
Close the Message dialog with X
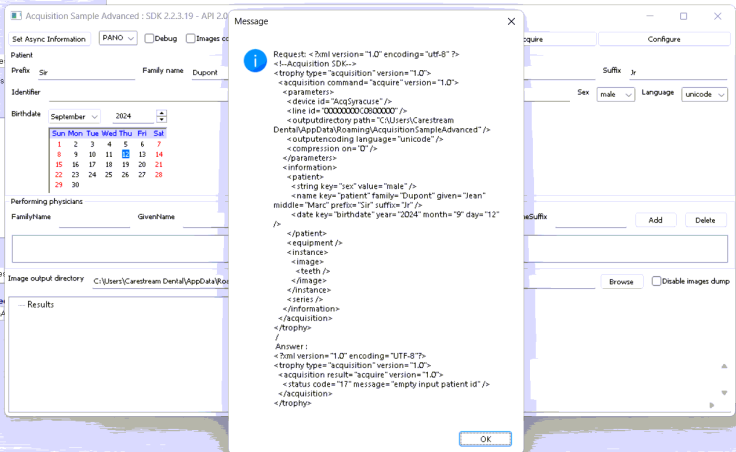click(x=511, y=22)
